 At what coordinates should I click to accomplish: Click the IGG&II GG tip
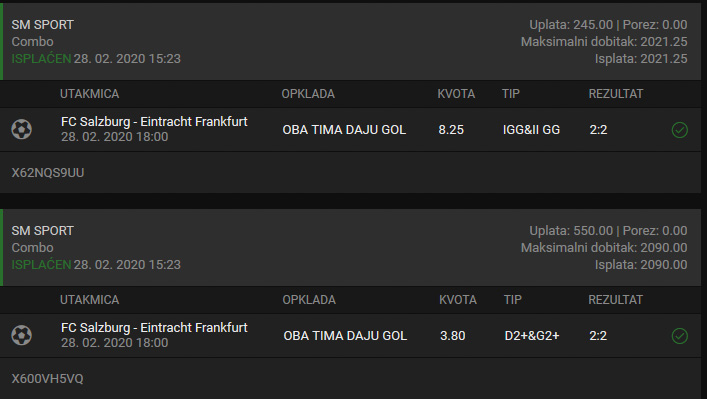click(x=531, y=130)
